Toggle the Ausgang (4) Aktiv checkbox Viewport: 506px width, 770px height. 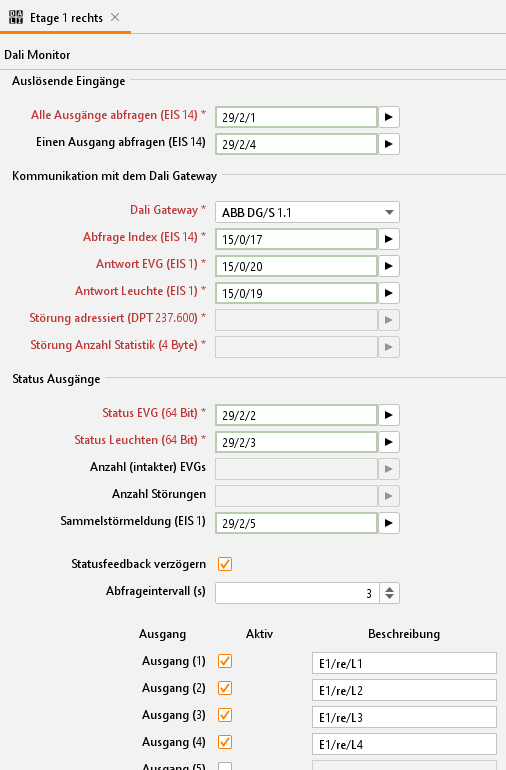tap(225, 742)
